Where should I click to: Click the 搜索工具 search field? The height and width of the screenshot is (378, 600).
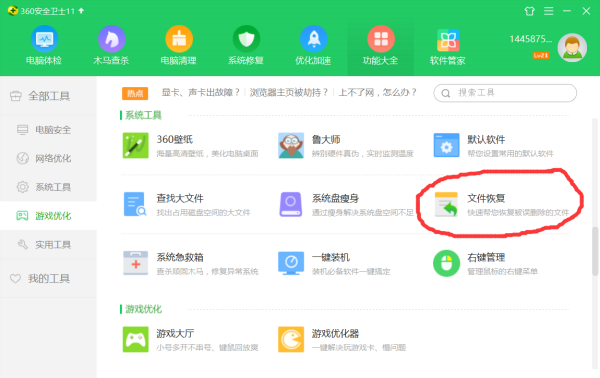(505, 93)
